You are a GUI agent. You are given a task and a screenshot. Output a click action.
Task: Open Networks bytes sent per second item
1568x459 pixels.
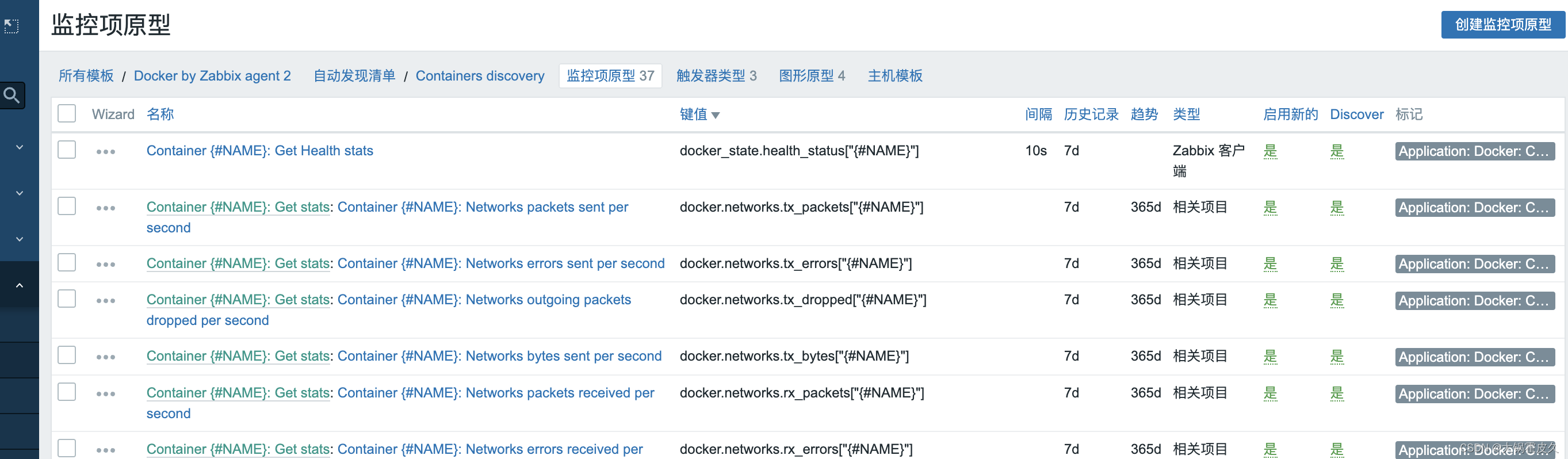click(500, 356)
